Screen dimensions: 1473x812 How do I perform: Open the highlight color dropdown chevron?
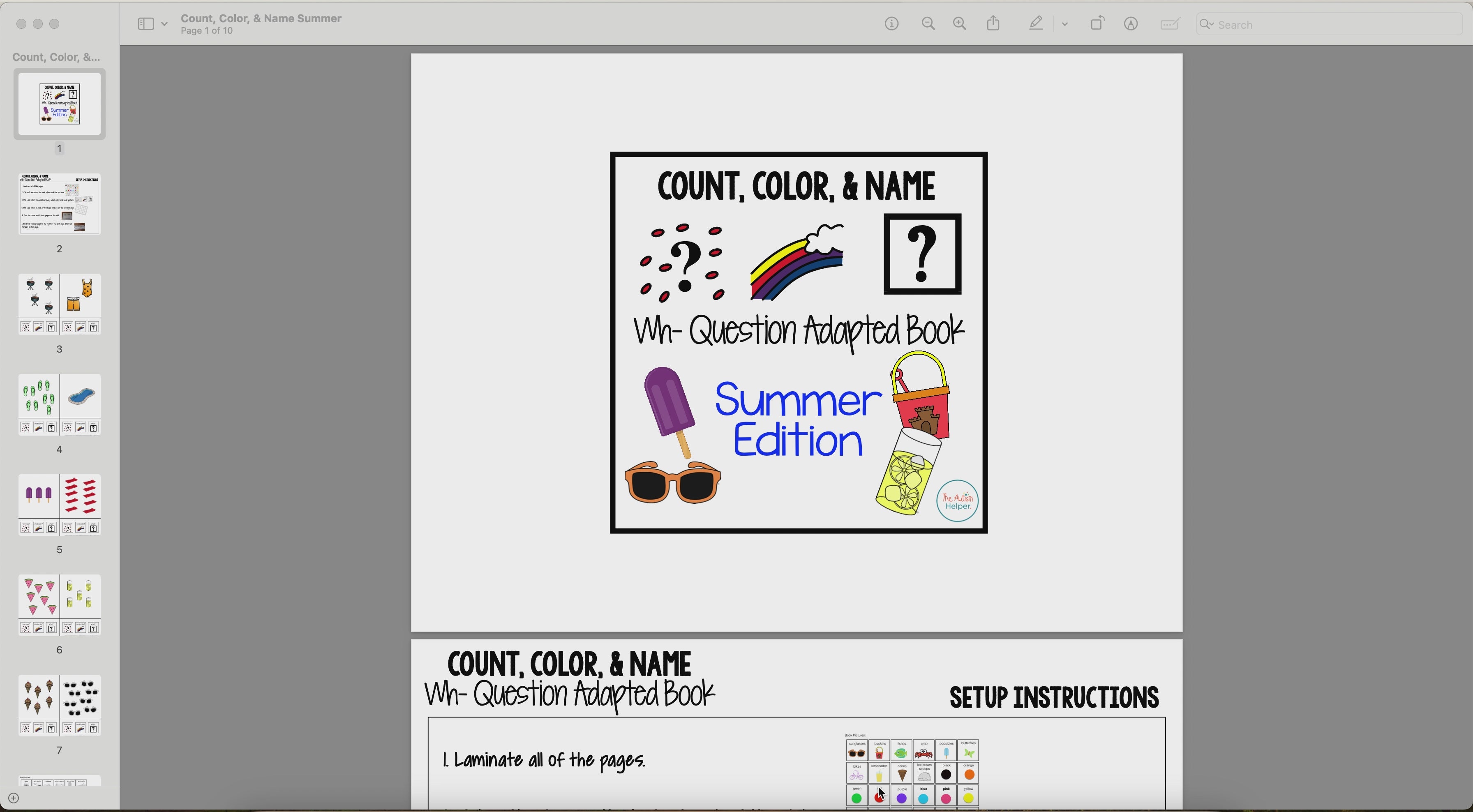(x=1065, y=23)
